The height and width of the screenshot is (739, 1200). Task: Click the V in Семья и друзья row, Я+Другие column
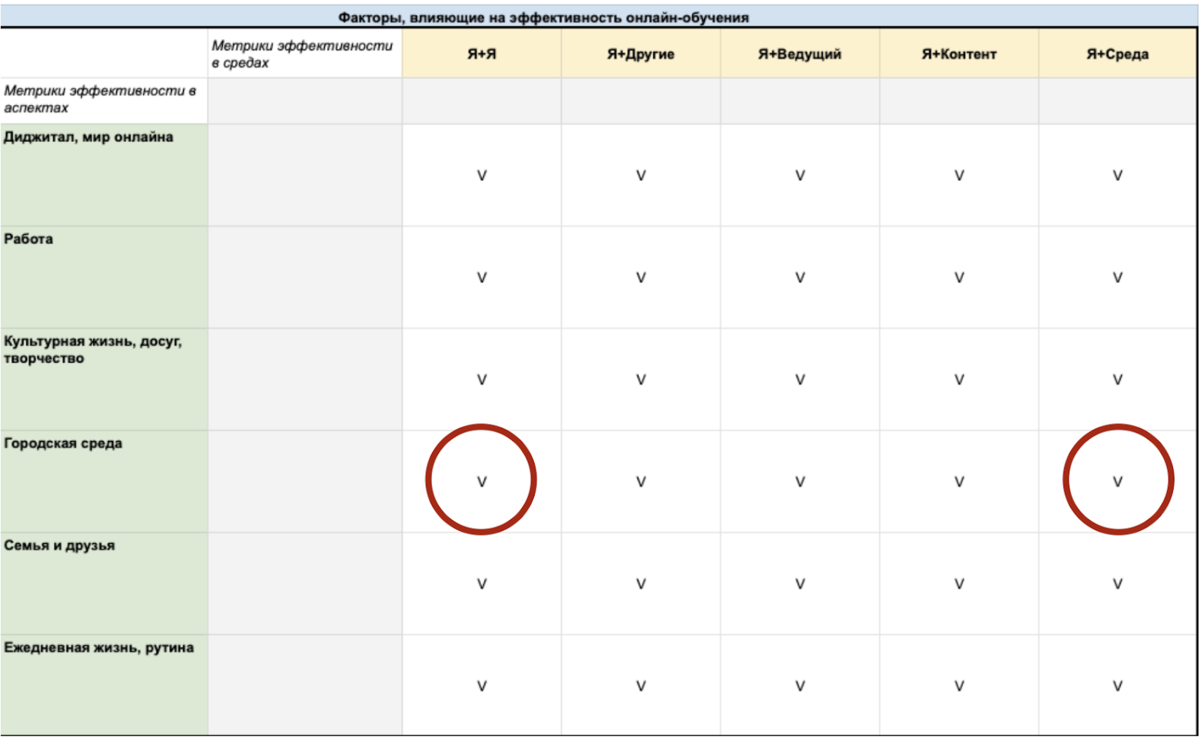pos(641,584)
